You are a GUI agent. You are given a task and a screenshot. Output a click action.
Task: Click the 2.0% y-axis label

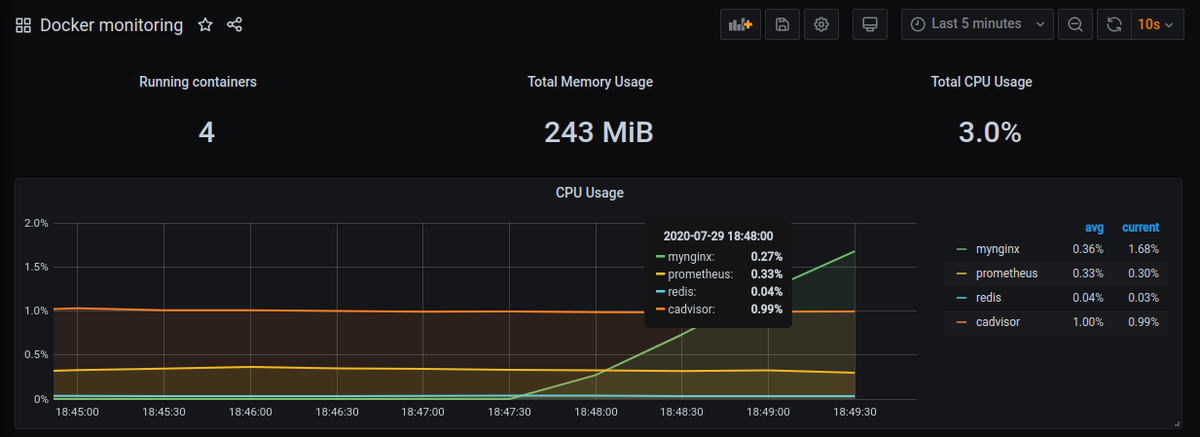[36, 222]
